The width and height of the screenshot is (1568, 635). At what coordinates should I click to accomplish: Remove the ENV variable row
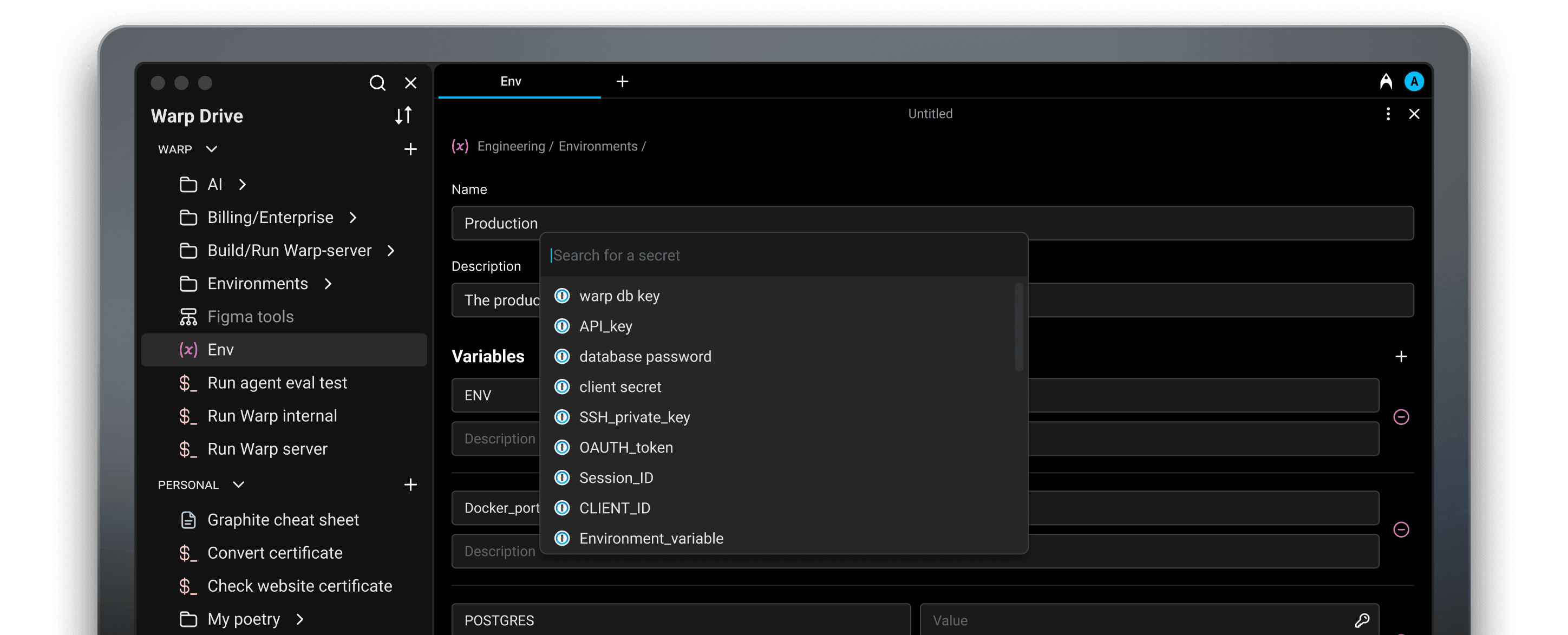pyautogui.click(x=1402, y=416)
